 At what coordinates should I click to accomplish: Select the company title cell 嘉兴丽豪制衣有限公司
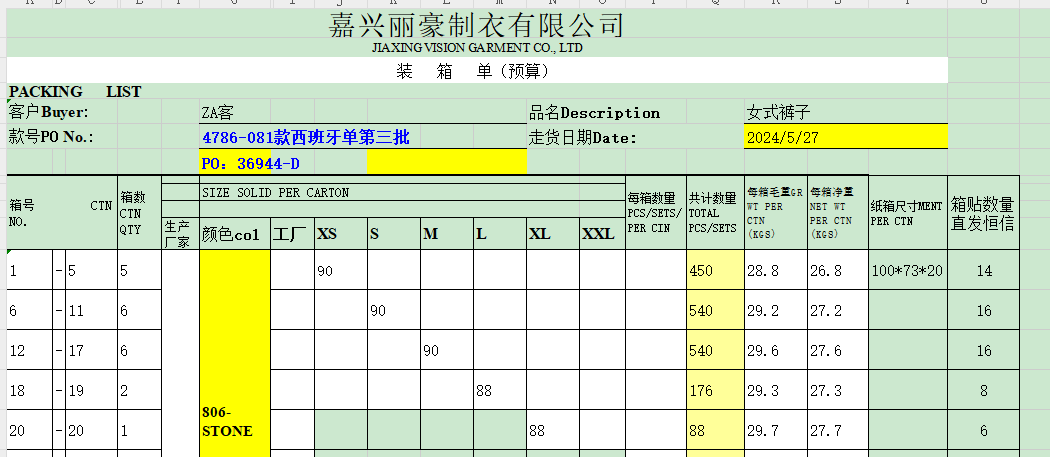[476, 25]
